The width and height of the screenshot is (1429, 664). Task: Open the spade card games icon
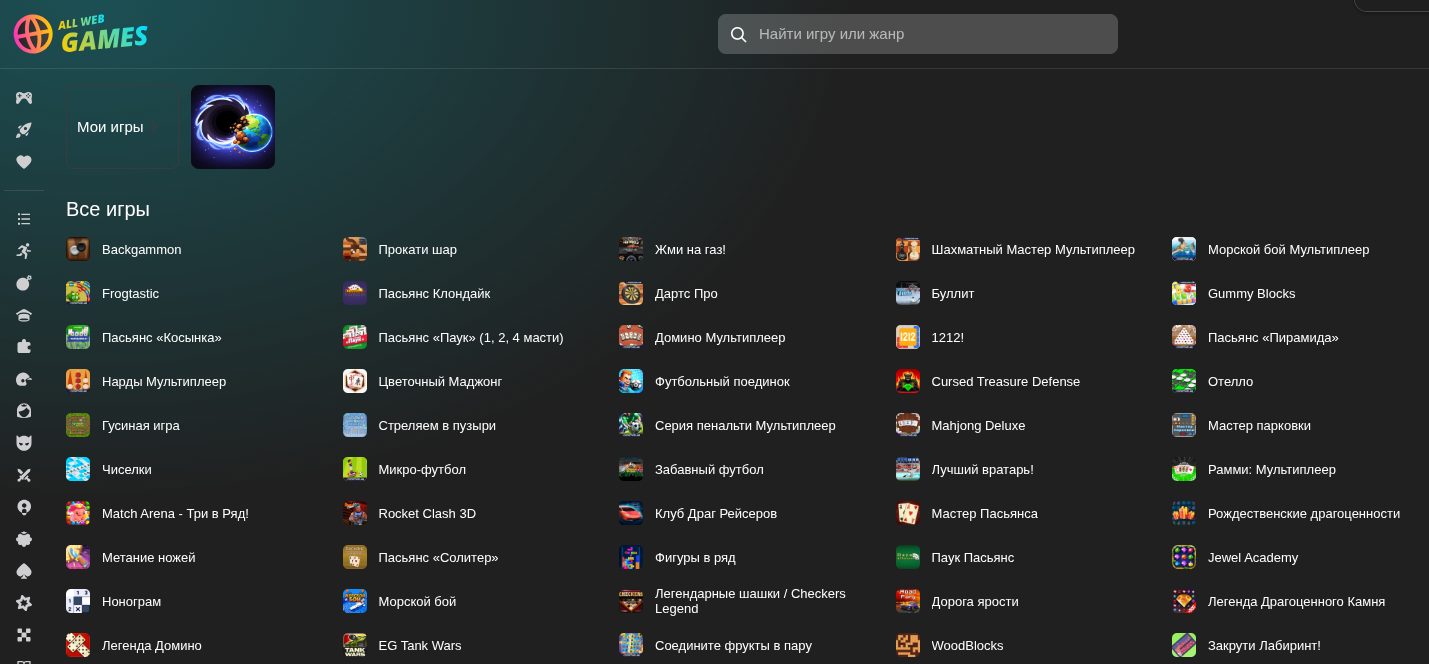24,571
